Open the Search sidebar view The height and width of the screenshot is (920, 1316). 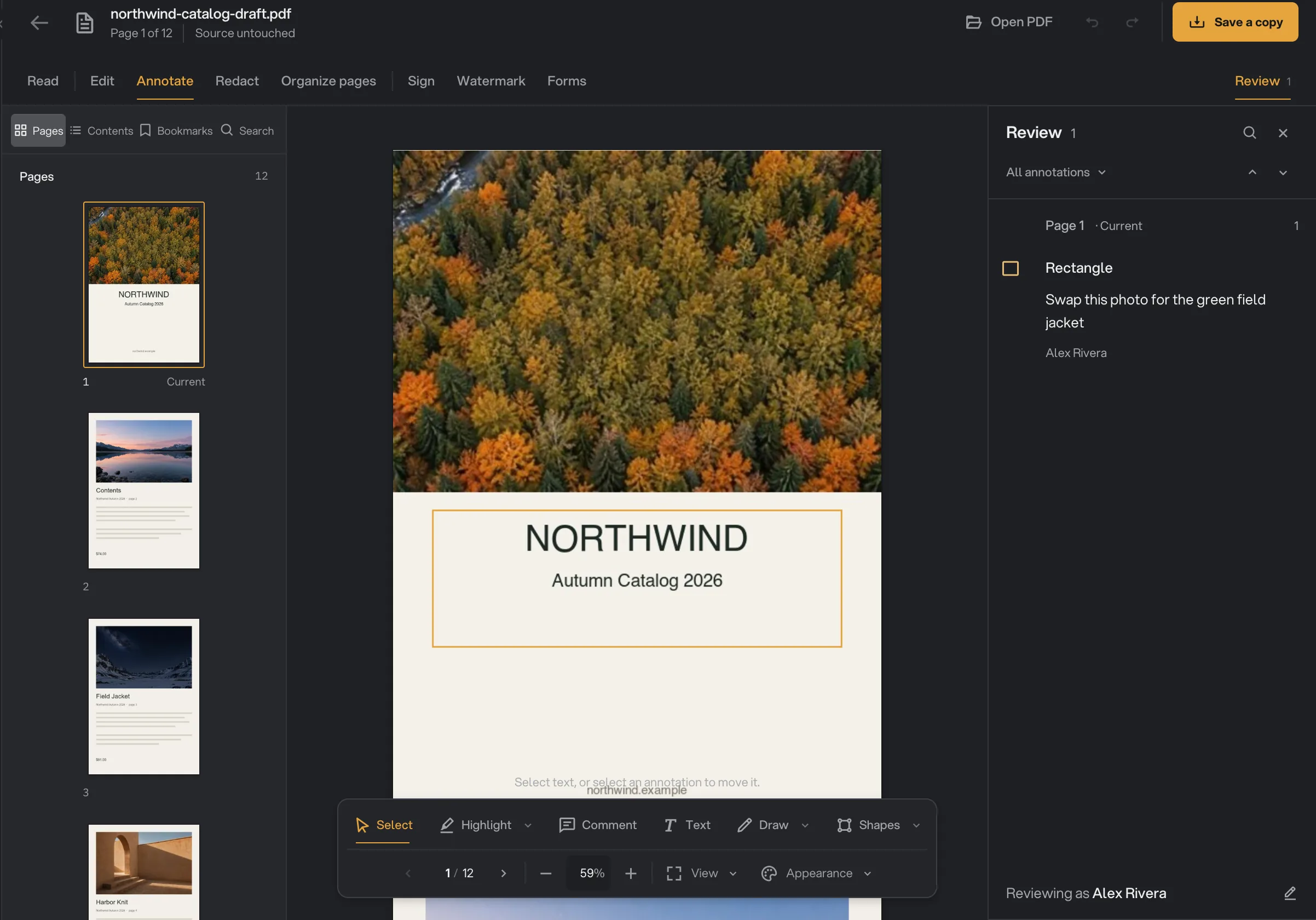coord(247,131)
